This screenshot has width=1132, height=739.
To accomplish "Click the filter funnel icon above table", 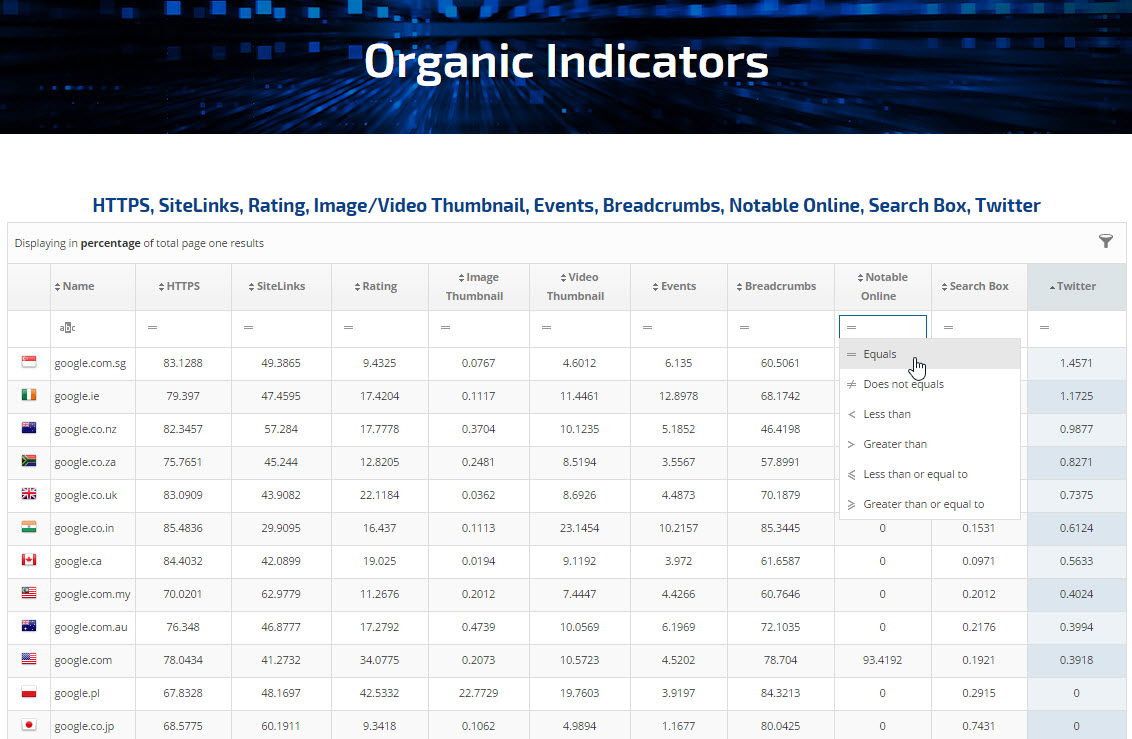I will click(1105, 241).
